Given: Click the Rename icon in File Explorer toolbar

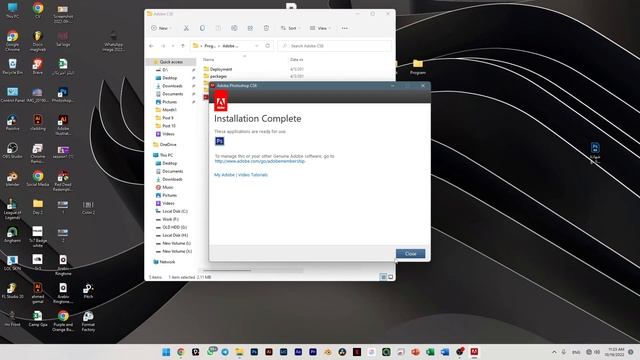Looking at the screenshot, I should [234, 28].
